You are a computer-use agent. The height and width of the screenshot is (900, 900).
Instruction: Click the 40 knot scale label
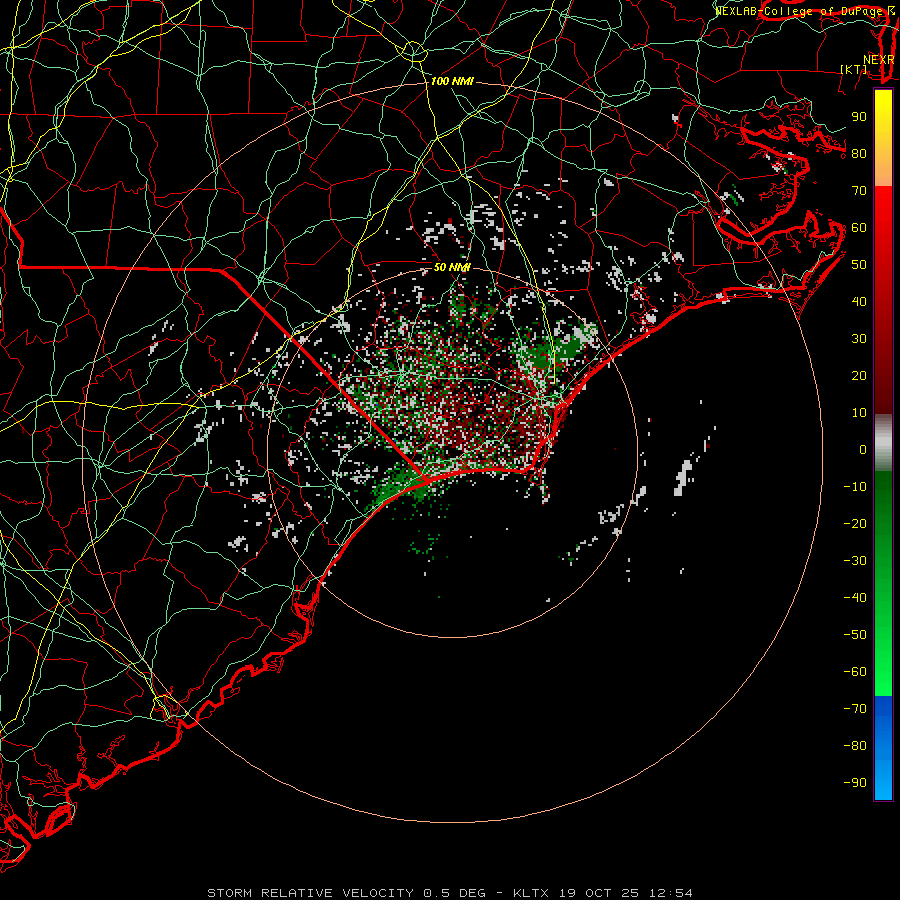tap(859, 301)
